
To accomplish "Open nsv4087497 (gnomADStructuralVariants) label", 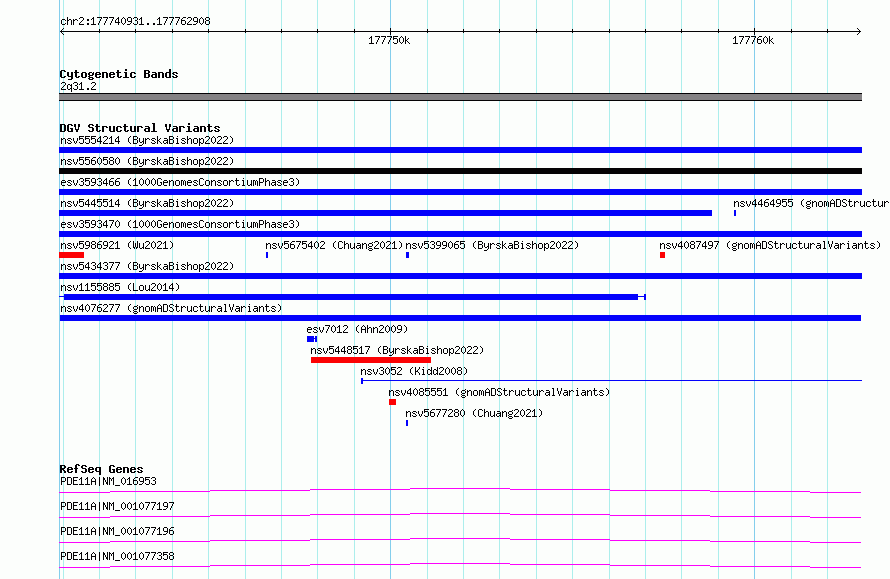I will click(770, 245).
